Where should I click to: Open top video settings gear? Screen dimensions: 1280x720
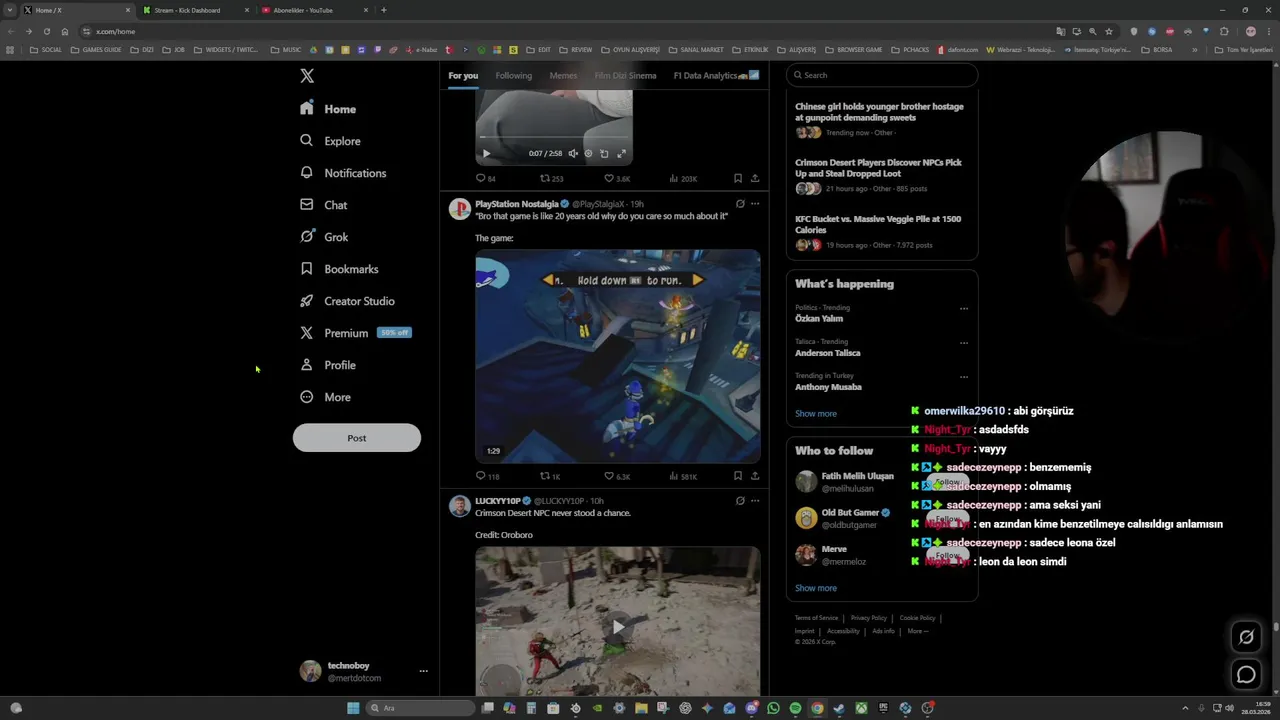click(588, 154)
